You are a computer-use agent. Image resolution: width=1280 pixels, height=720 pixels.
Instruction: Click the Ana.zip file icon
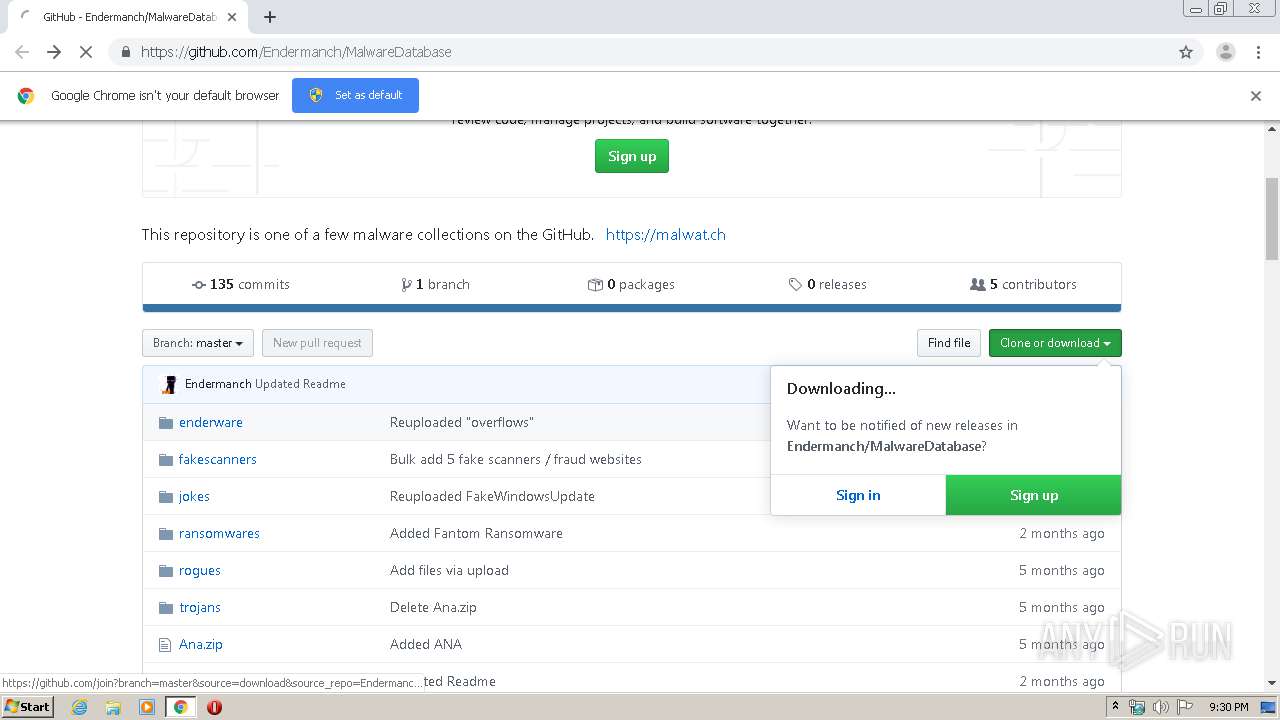click(x=166, y=645)
